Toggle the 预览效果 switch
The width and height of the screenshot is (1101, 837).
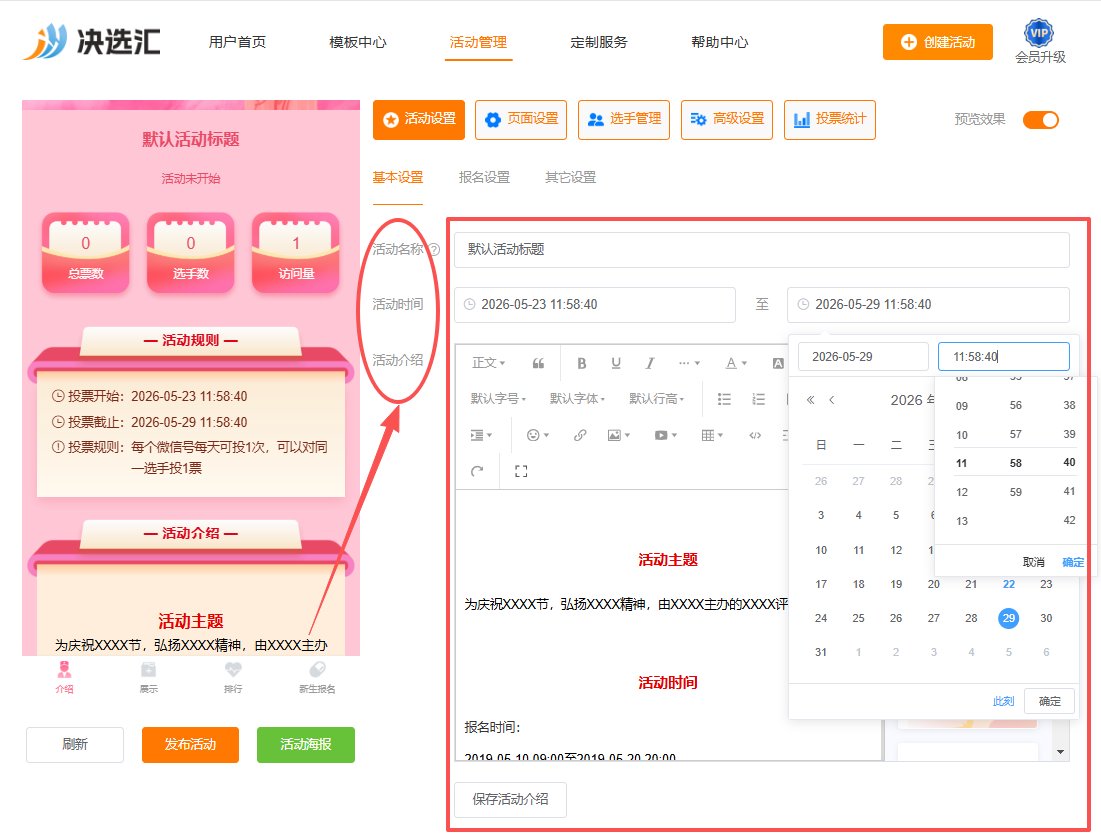(1041, 120)
